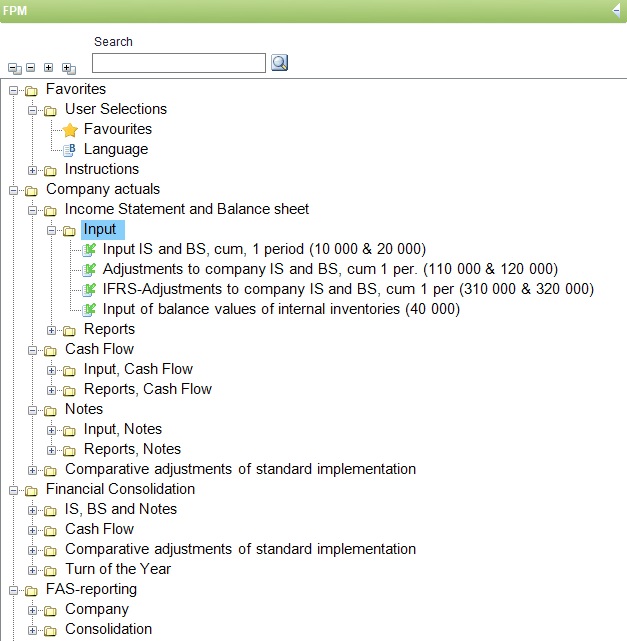The width and height of the screenshot is (627, 641).
Task: Click the collapse all nodes icon
Action: 15,68
